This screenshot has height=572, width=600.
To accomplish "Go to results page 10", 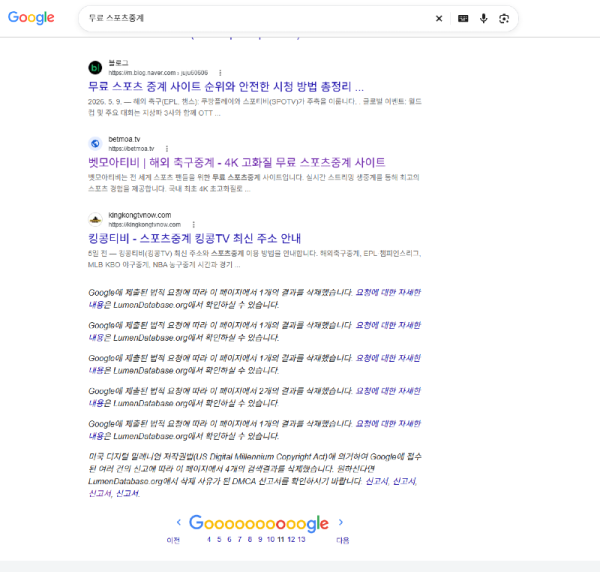I will [271, 539].
